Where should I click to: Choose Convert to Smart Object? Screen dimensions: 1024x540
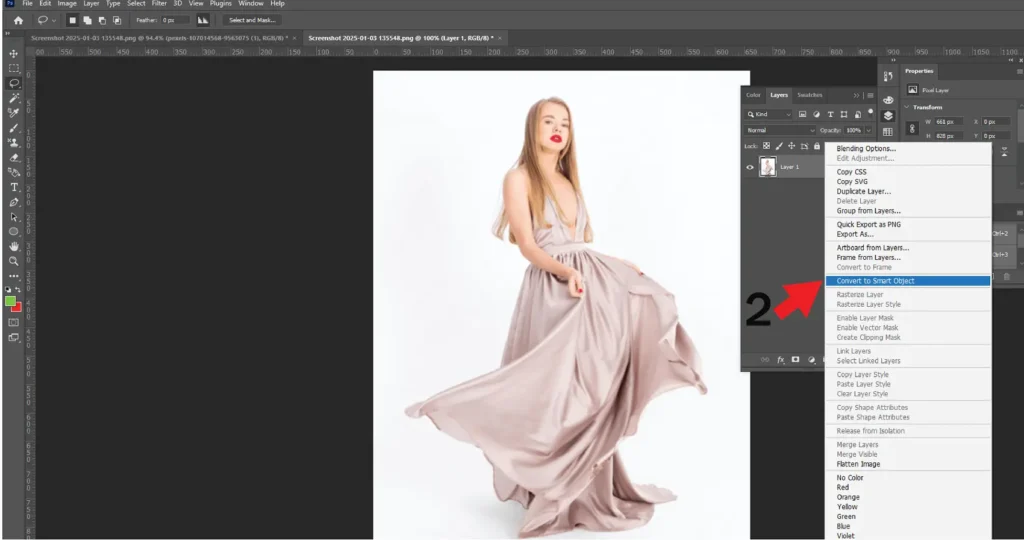click(908, 281)
